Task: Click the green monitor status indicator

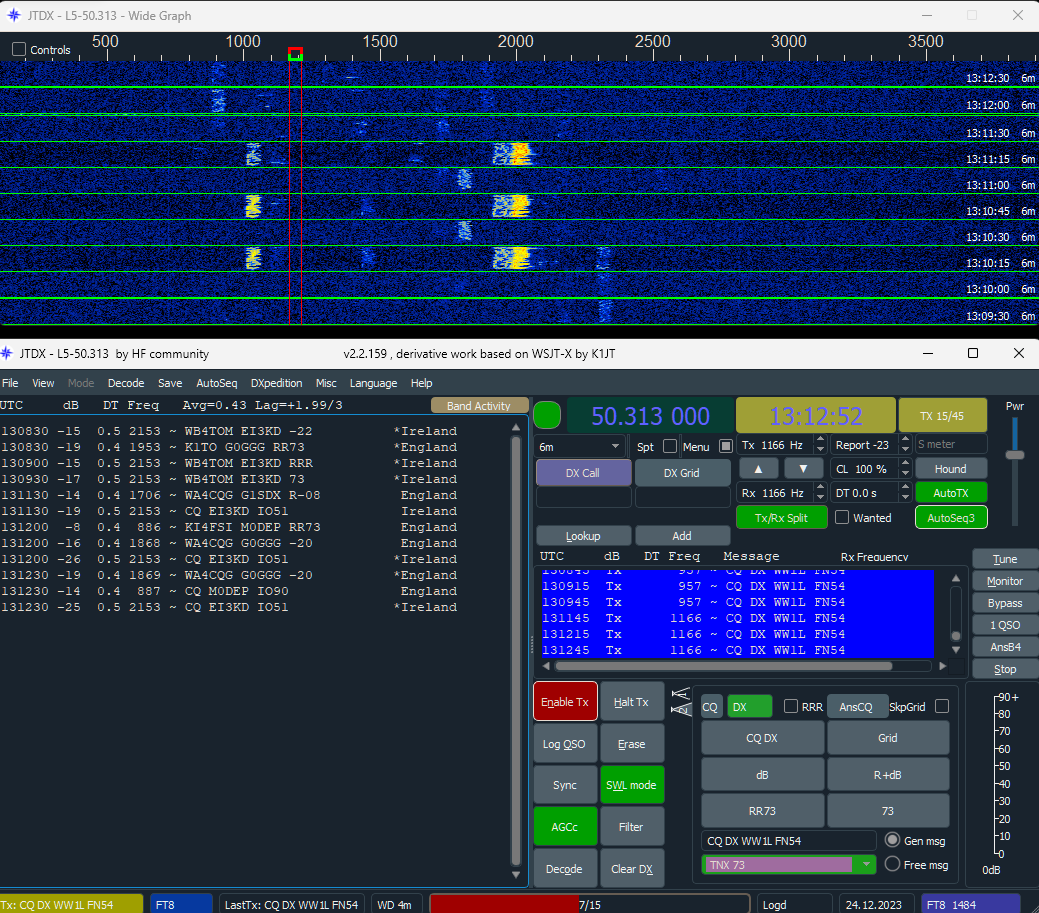Action: pos(547,415)
